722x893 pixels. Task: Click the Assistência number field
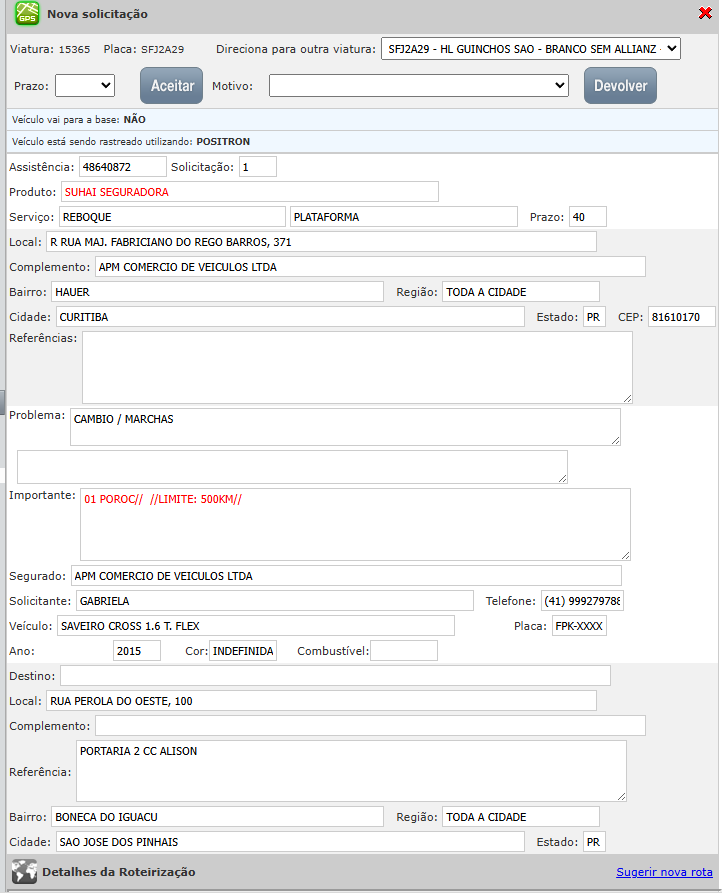pos(122,167)
